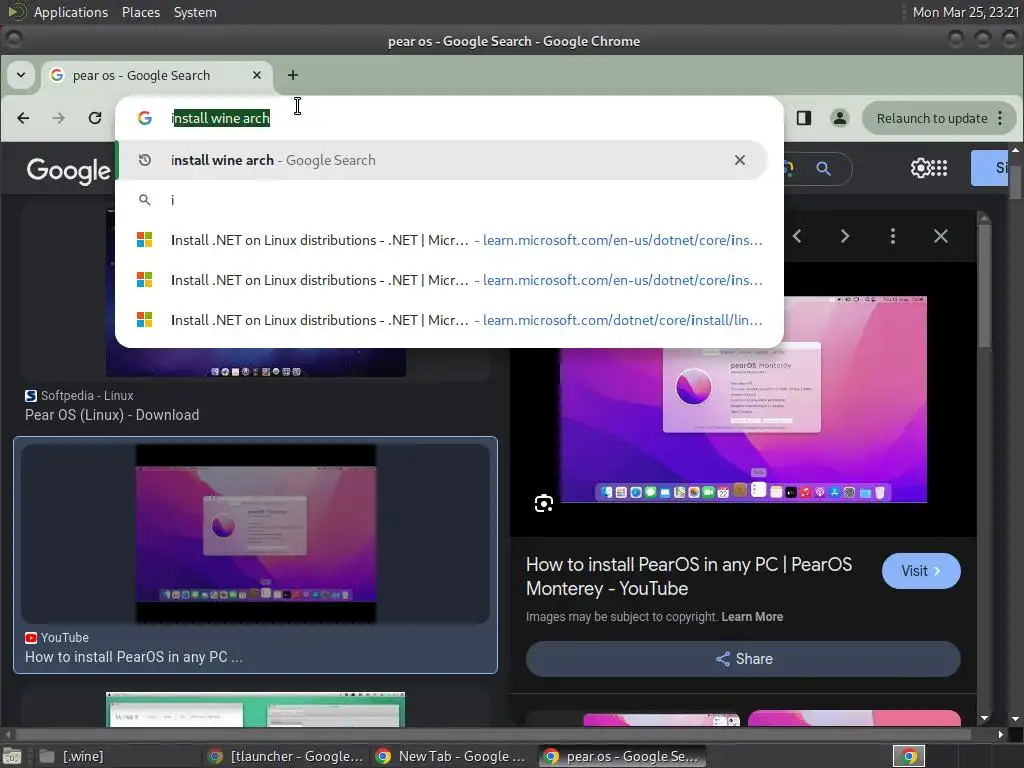
Task: Open Google quick settings gear icon
Action: [920, 168]
